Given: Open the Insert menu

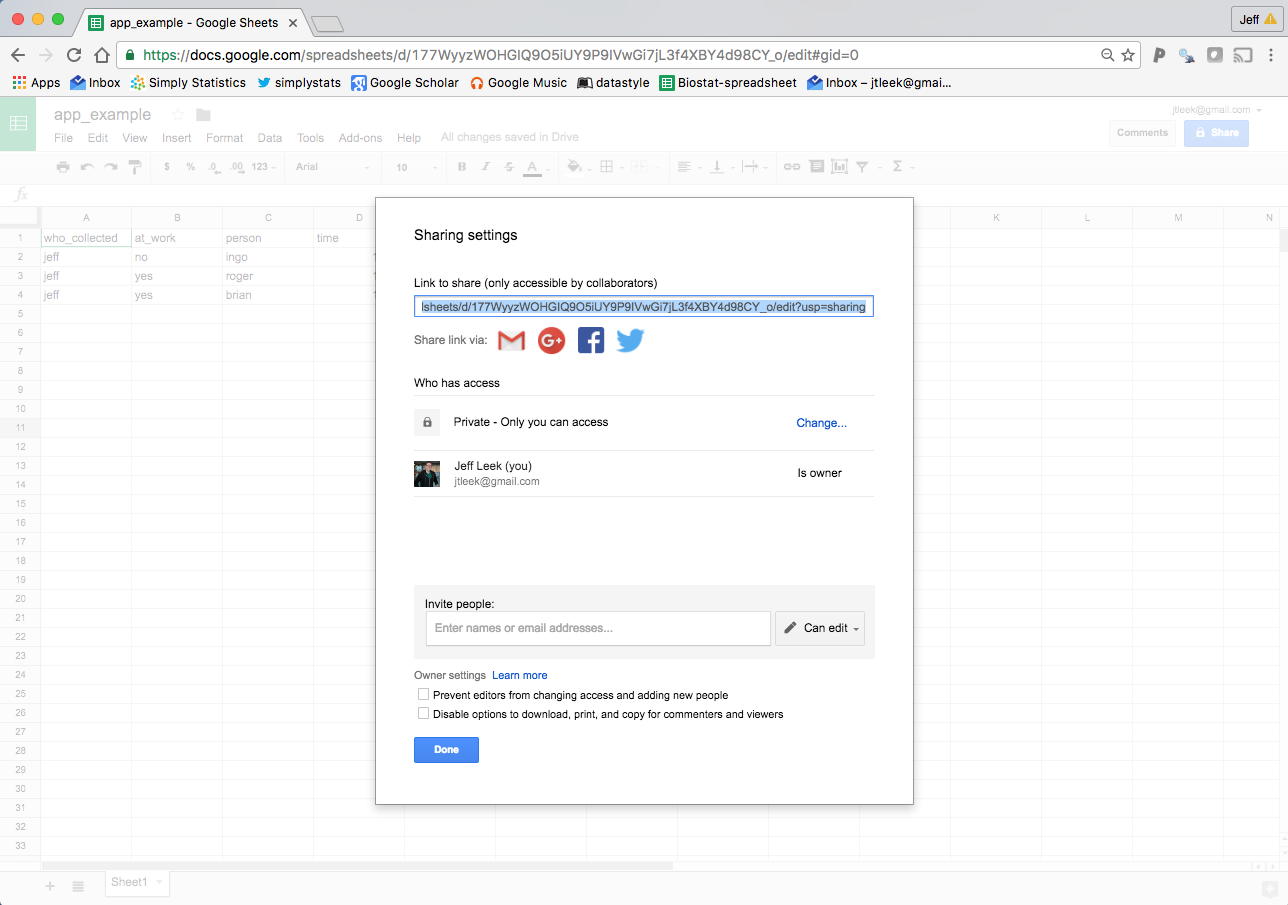Looking at the screenshot, I should point(177,138).
